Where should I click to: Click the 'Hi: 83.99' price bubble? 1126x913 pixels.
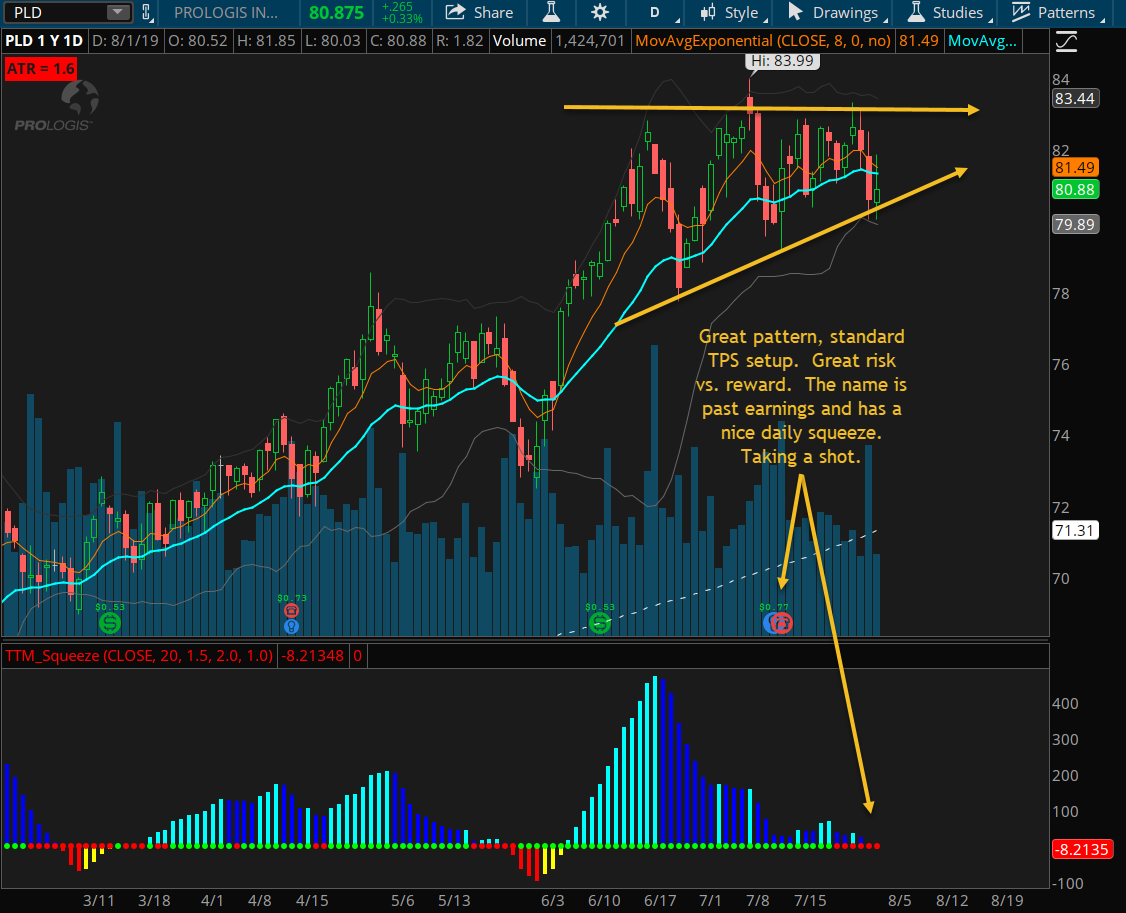tap(782, 61)
